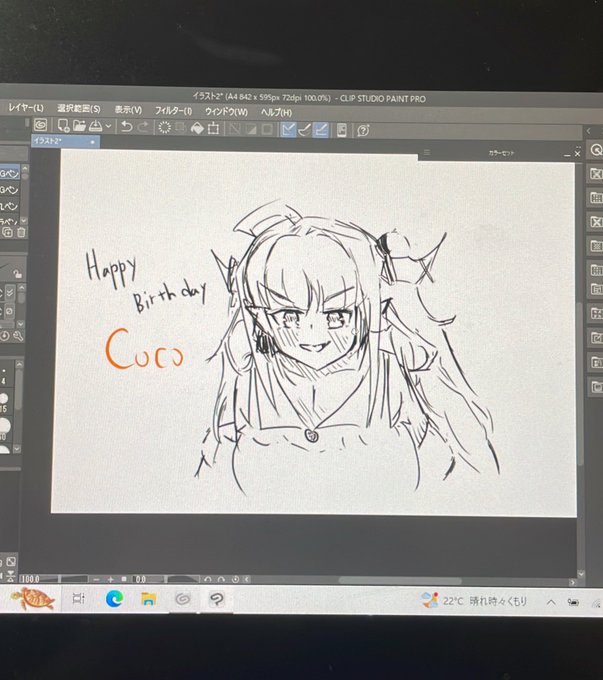Click the turtle search highlight icon on taskbar
Image resolution: width=603 pixels, height=680 pixels.
point(33,598)
